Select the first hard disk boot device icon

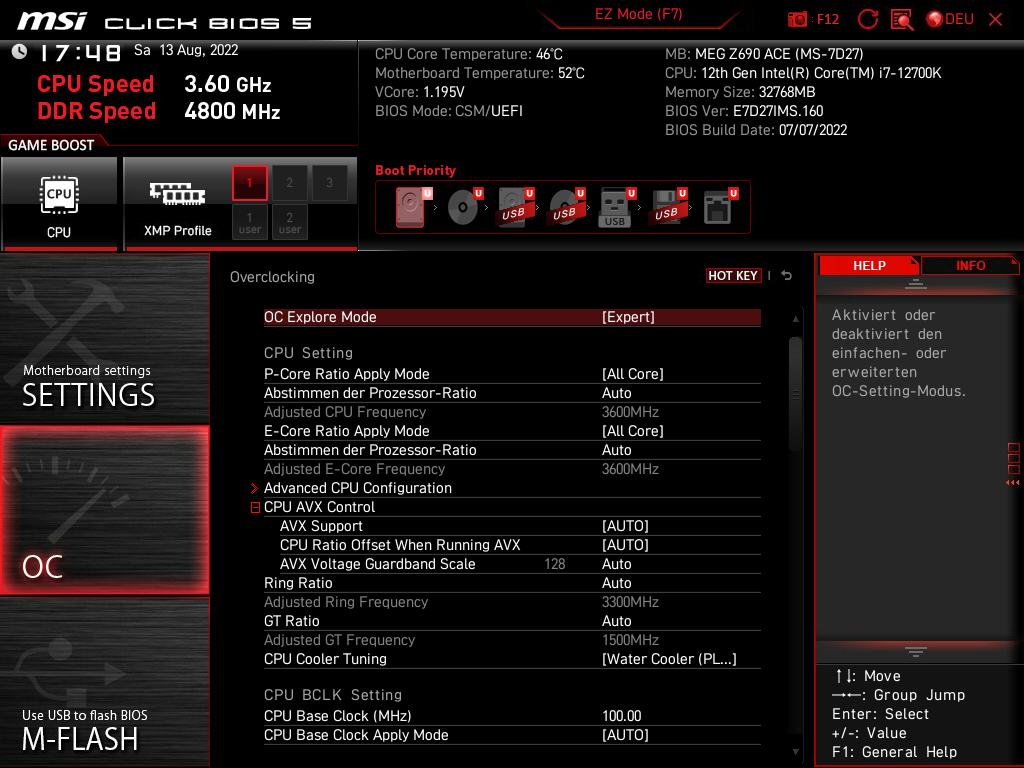[412, 207]
